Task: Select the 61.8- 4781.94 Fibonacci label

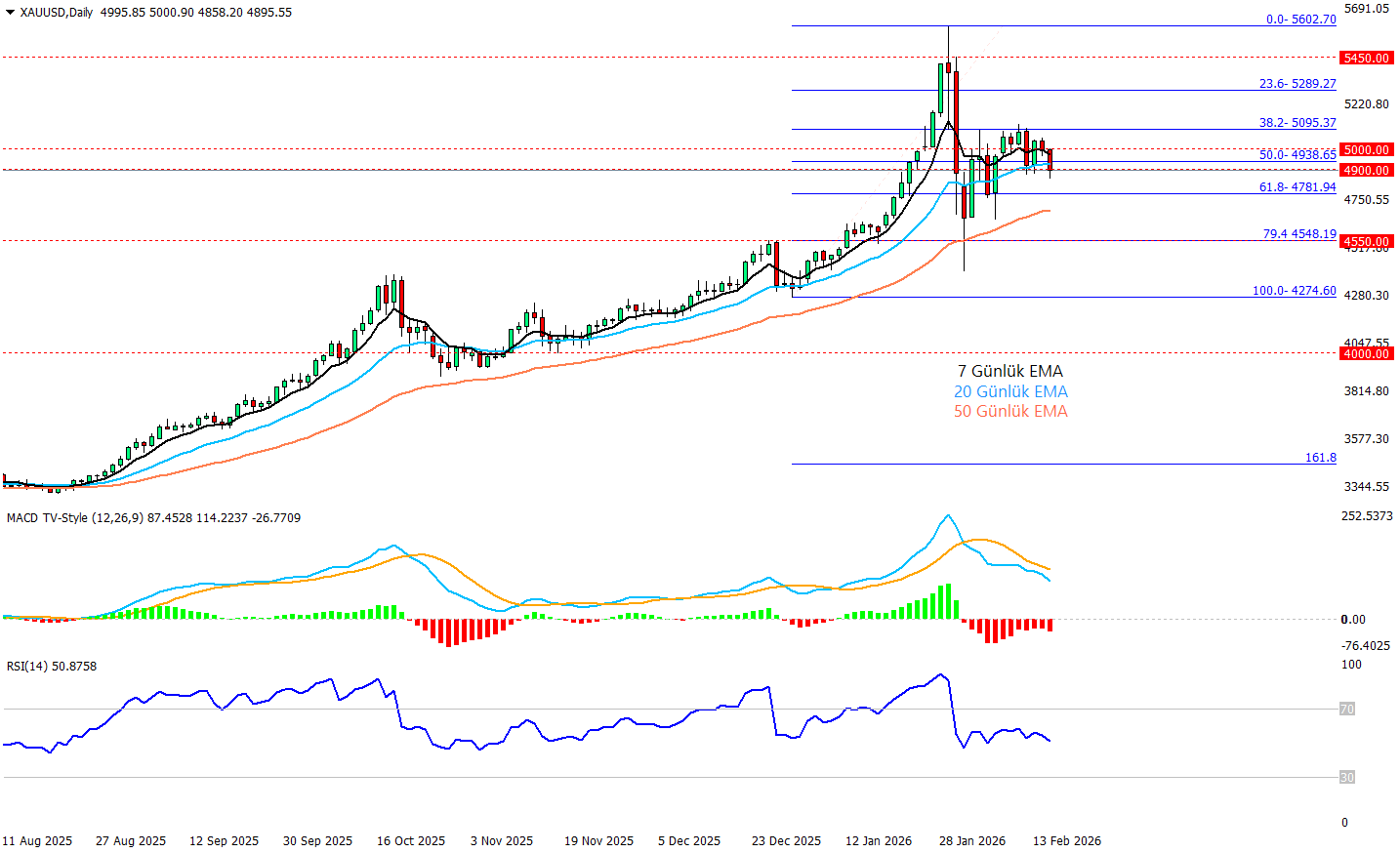Action: (1297, 187)
